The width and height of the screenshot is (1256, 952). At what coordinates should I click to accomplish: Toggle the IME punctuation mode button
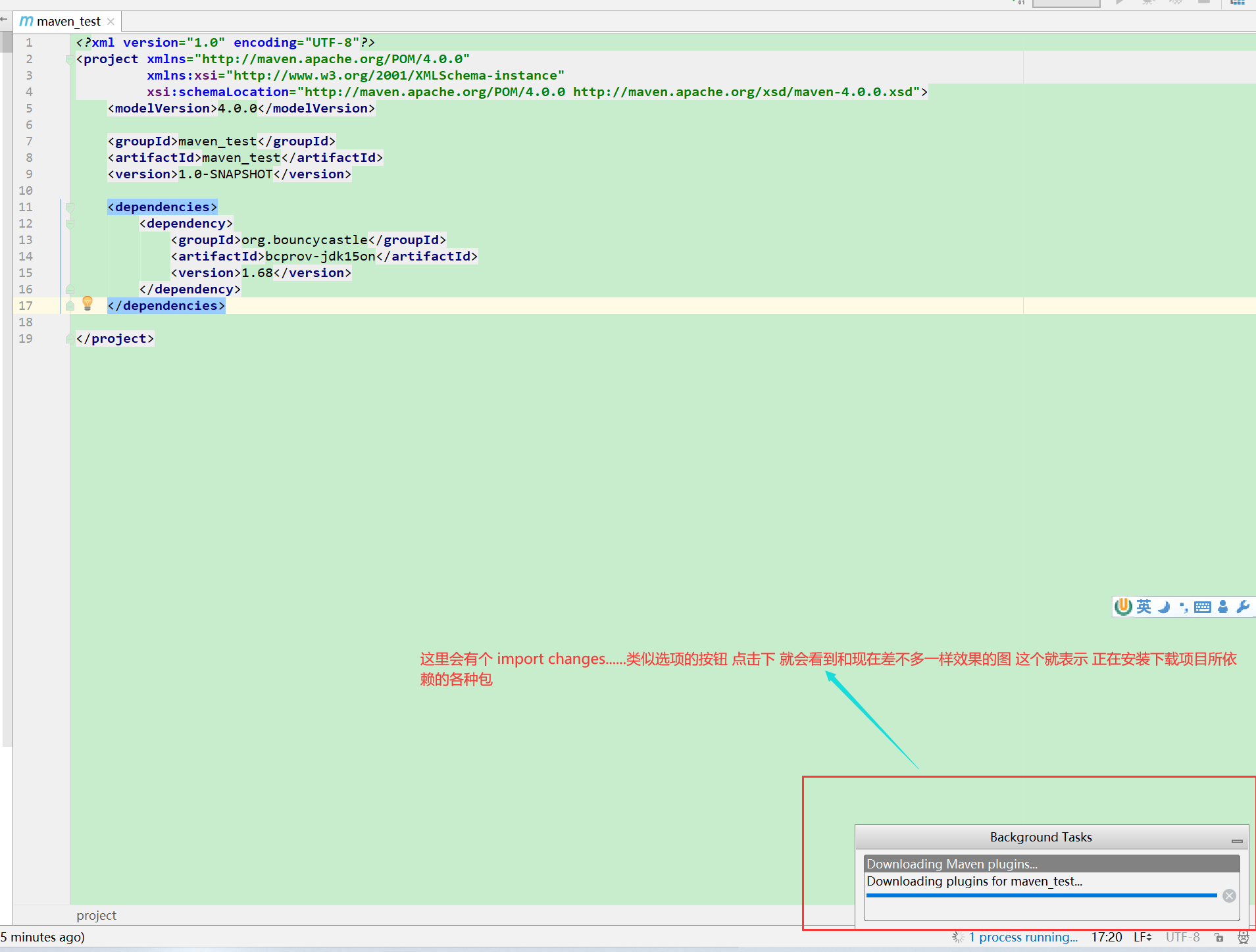[1184, 607]
